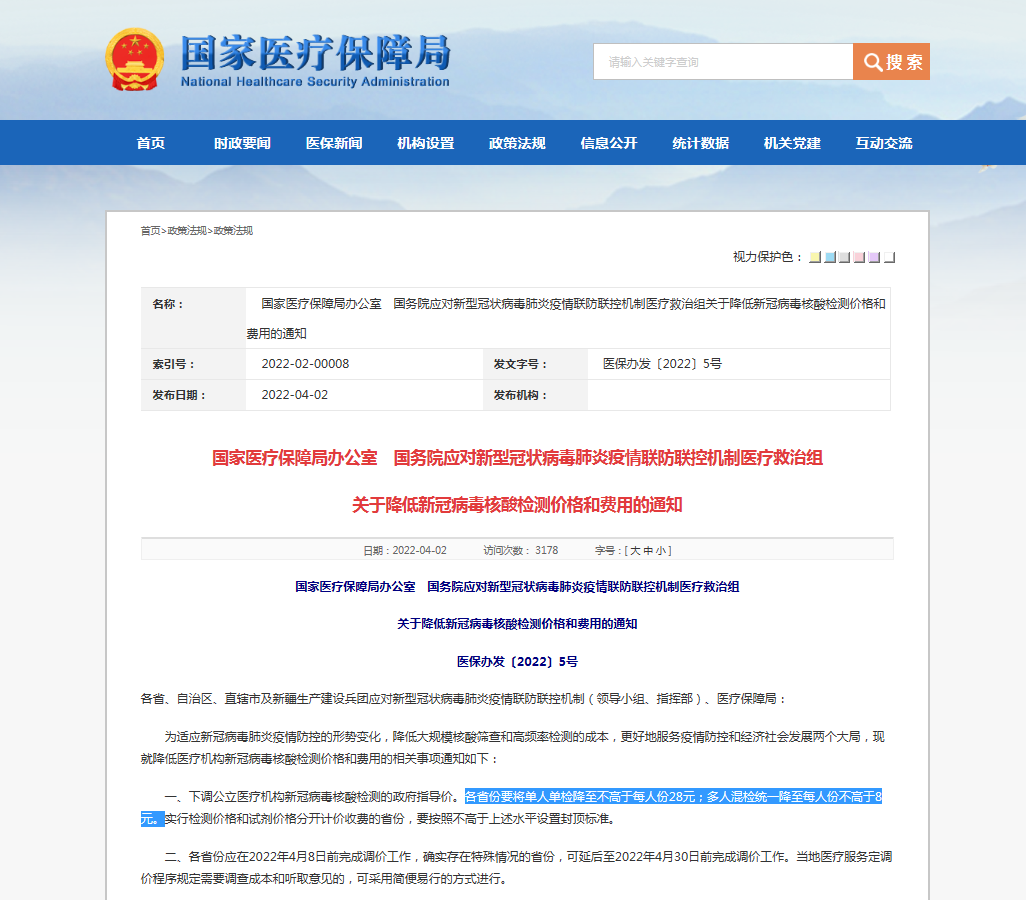Click the national emblem logo
The height and width of the screenshot is (900, 1026).
[135, 60]
